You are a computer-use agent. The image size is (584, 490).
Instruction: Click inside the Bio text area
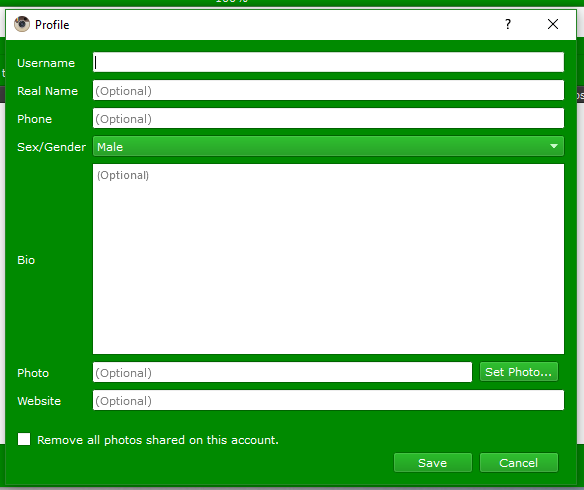[328, 259]
